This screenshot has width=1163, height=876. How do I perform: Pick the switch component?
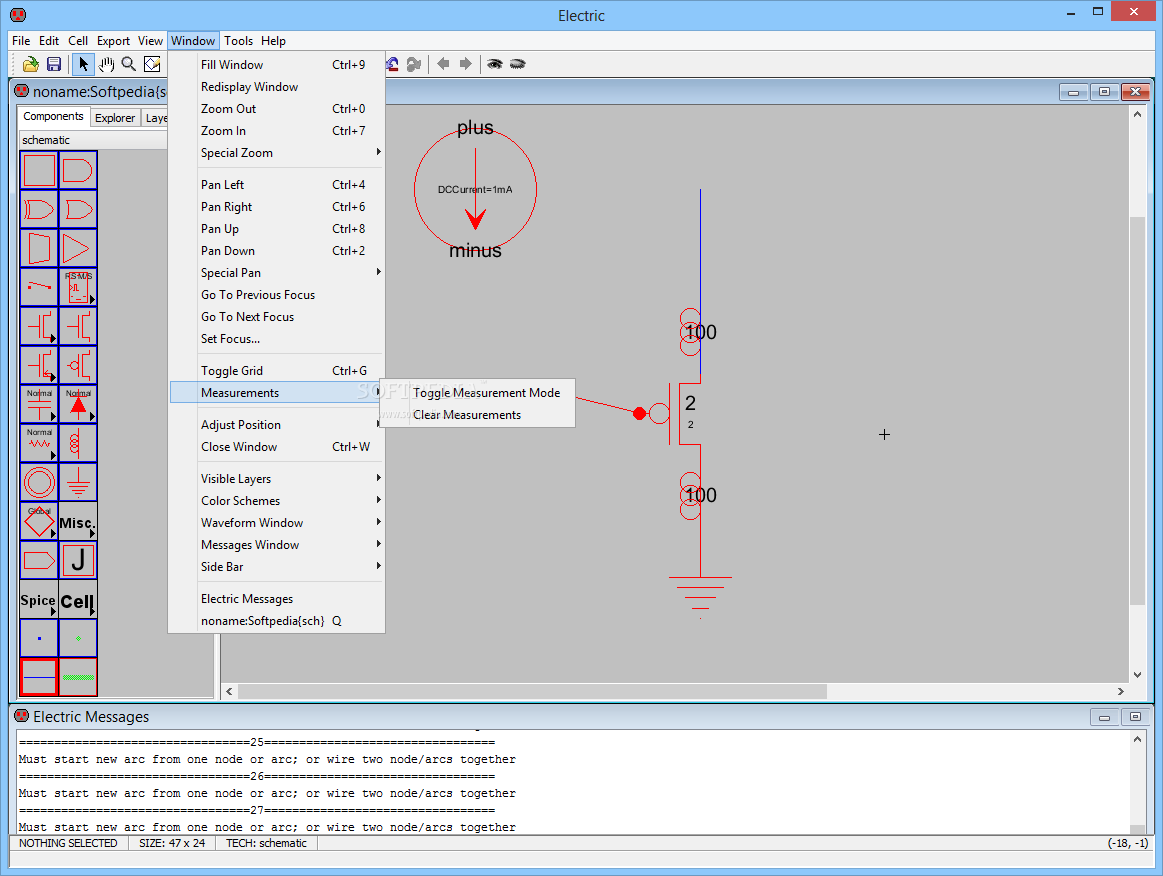point(39,288)
